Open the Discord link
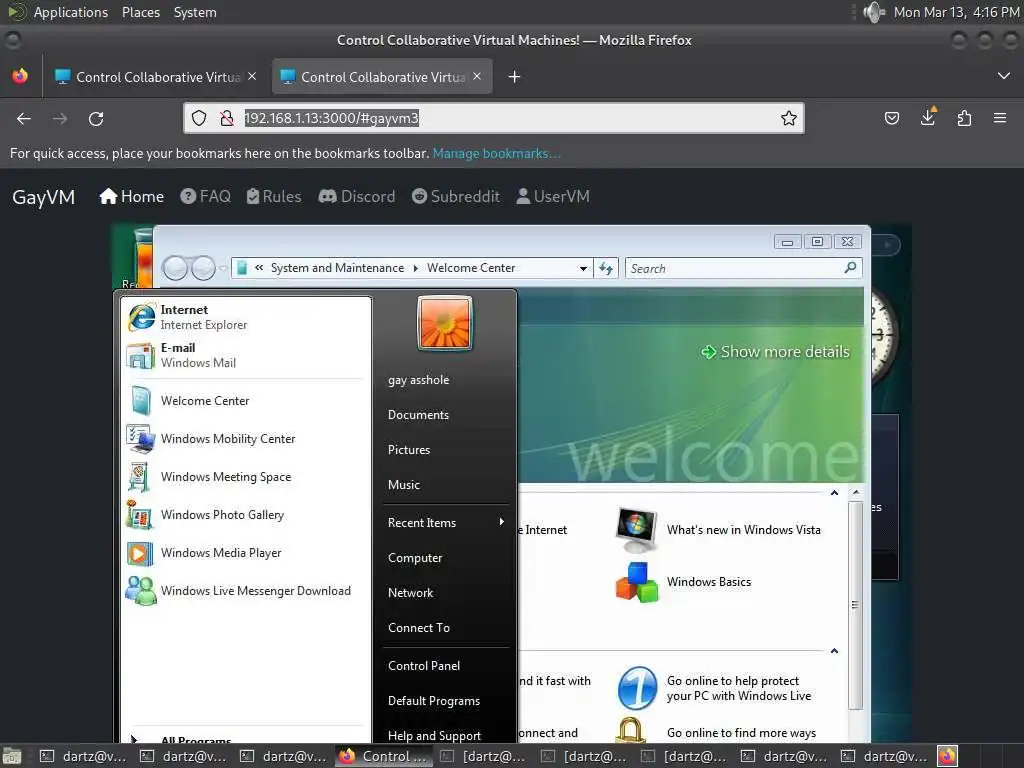This screenshot has width=1024, height=768. (357, 197)
